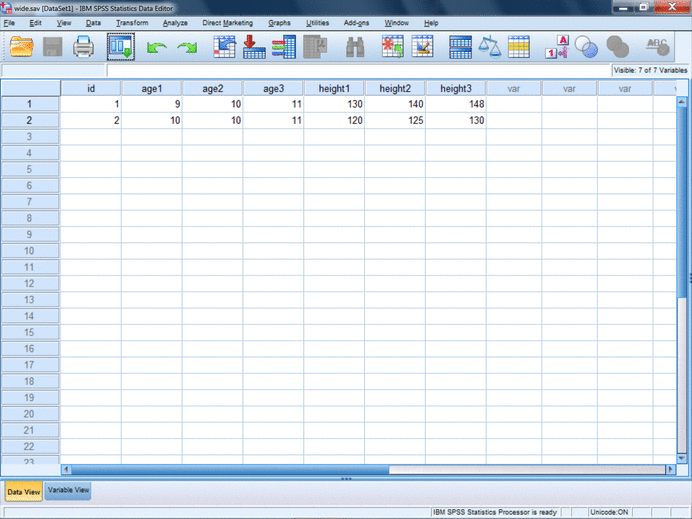
Task: Select row header 1
Action: (x=30, y=104)
